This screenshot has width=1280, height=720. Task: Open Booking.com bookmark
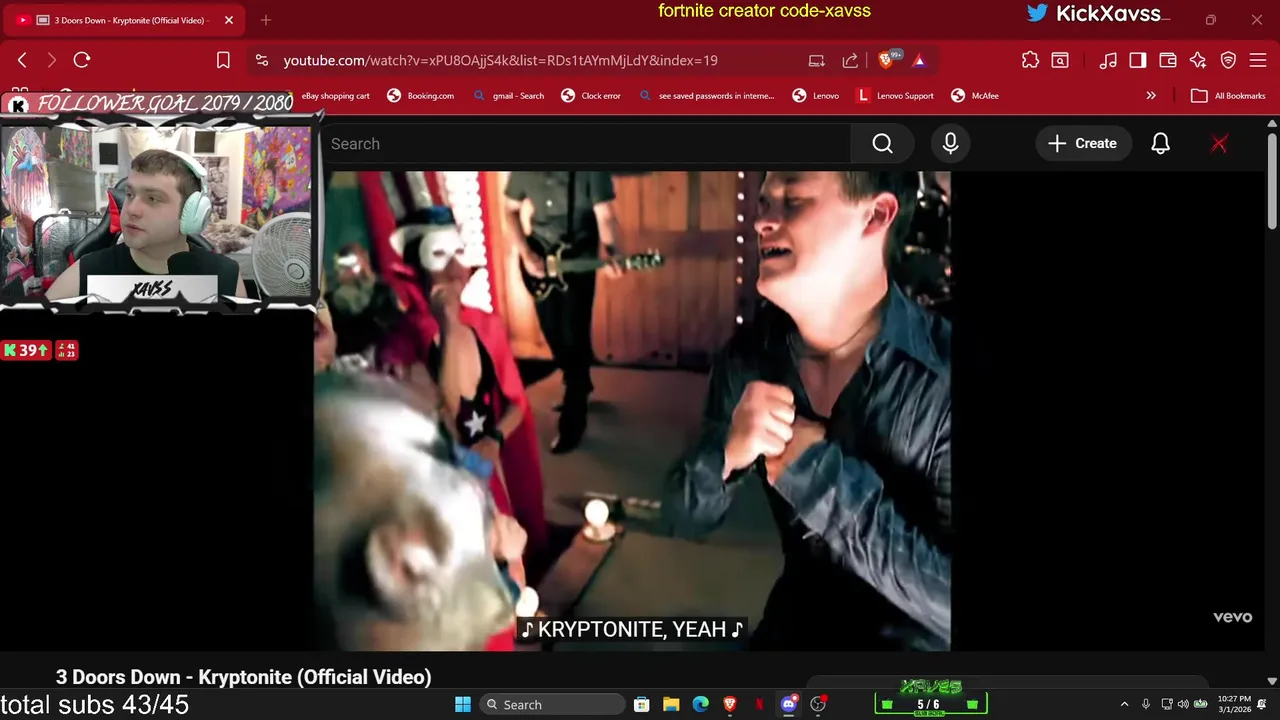point(420,96)
